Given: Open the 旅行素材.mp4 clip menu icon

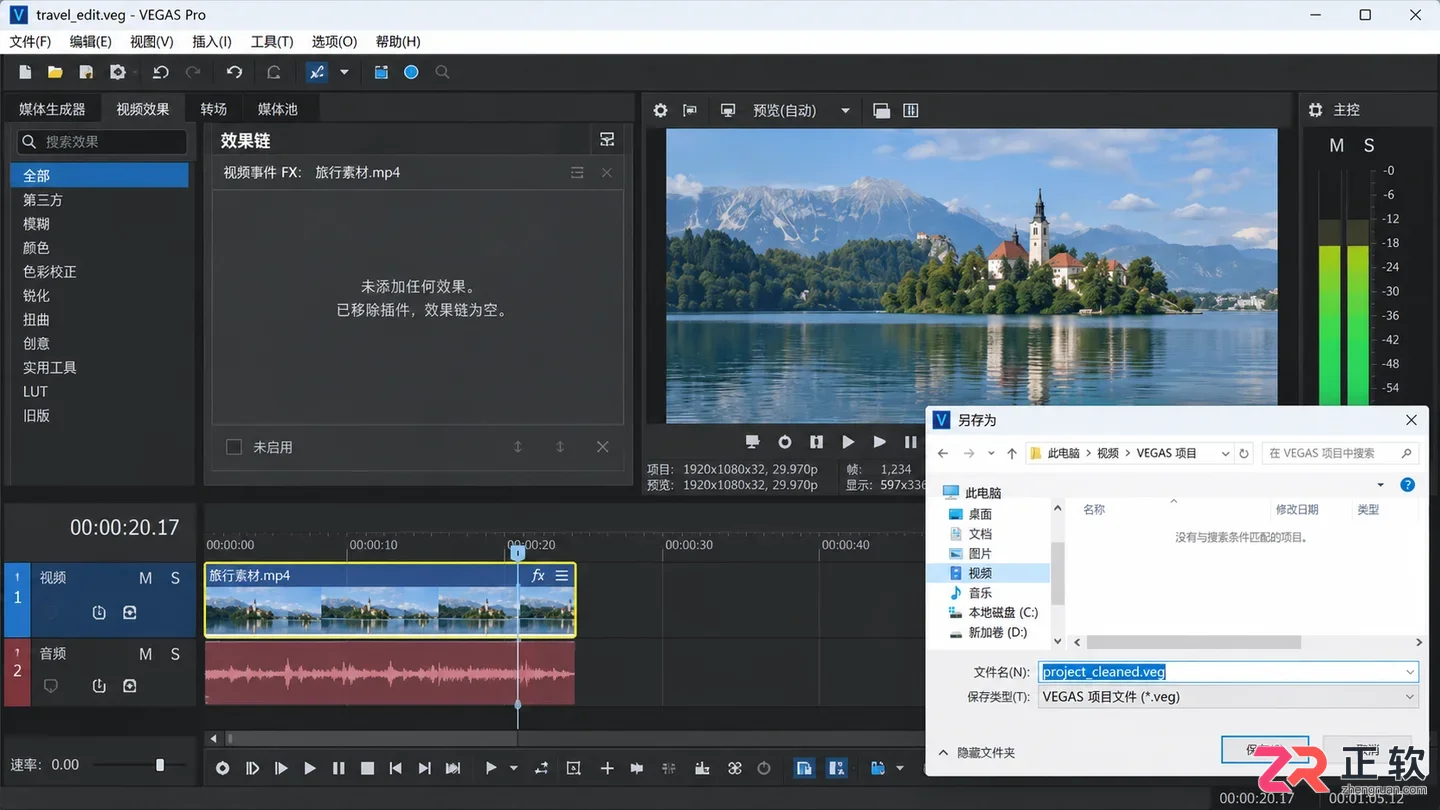Looking at the screenshot, I should [562, 575].
